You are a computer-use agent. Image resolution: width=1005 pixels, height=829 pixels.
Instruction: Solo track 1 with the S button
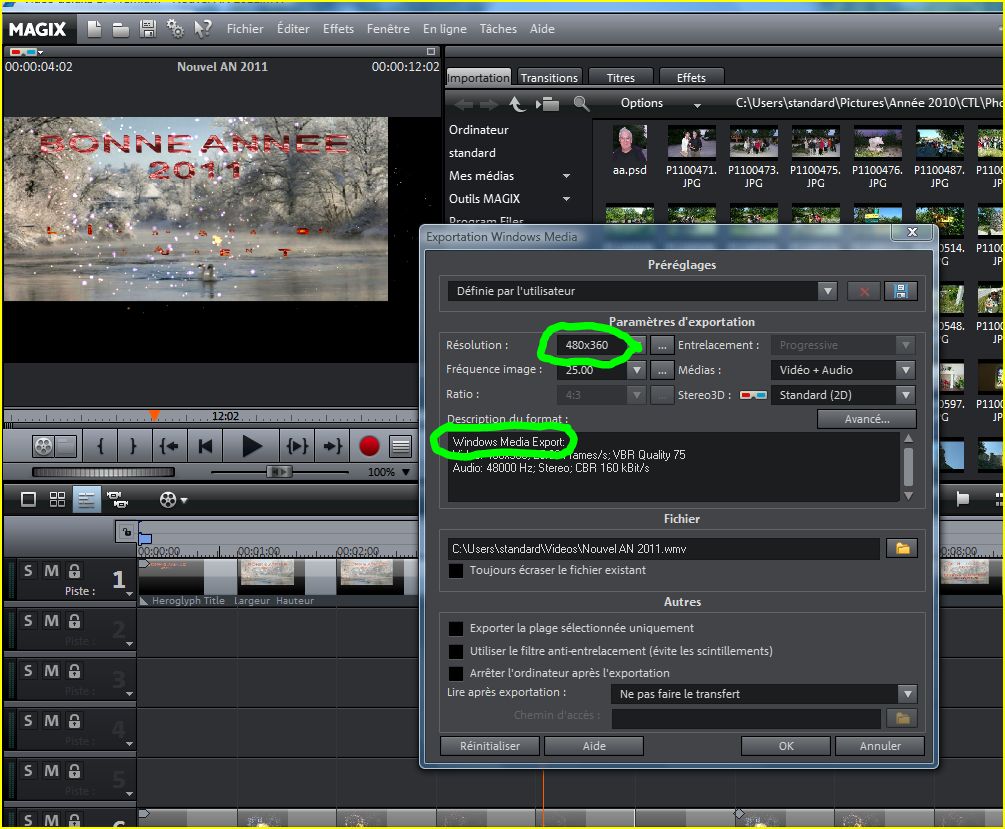tap(28, 571)
